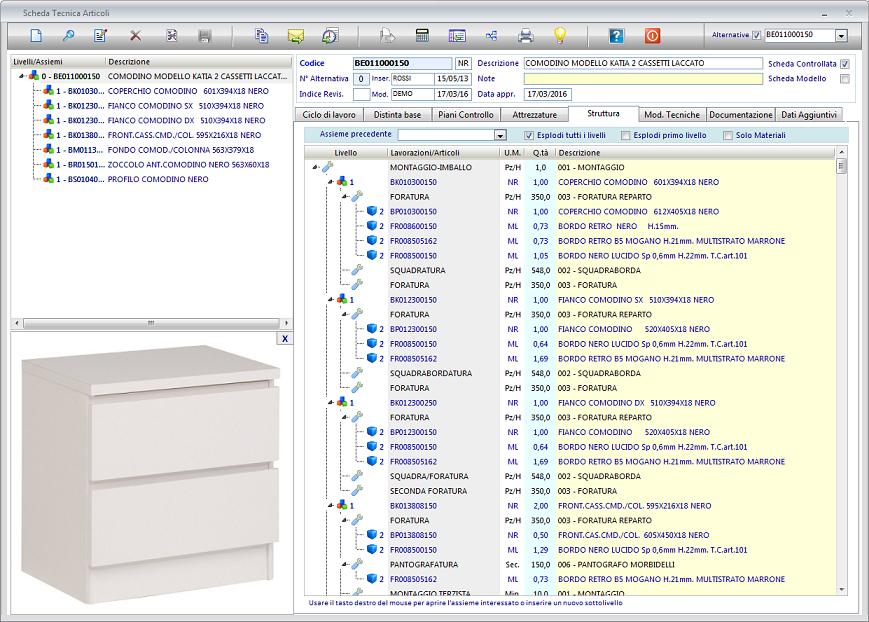Viewport: 869px width, 622px height.
Task: Click the greyed-out save diskette icon
Action: pos(205,36)
